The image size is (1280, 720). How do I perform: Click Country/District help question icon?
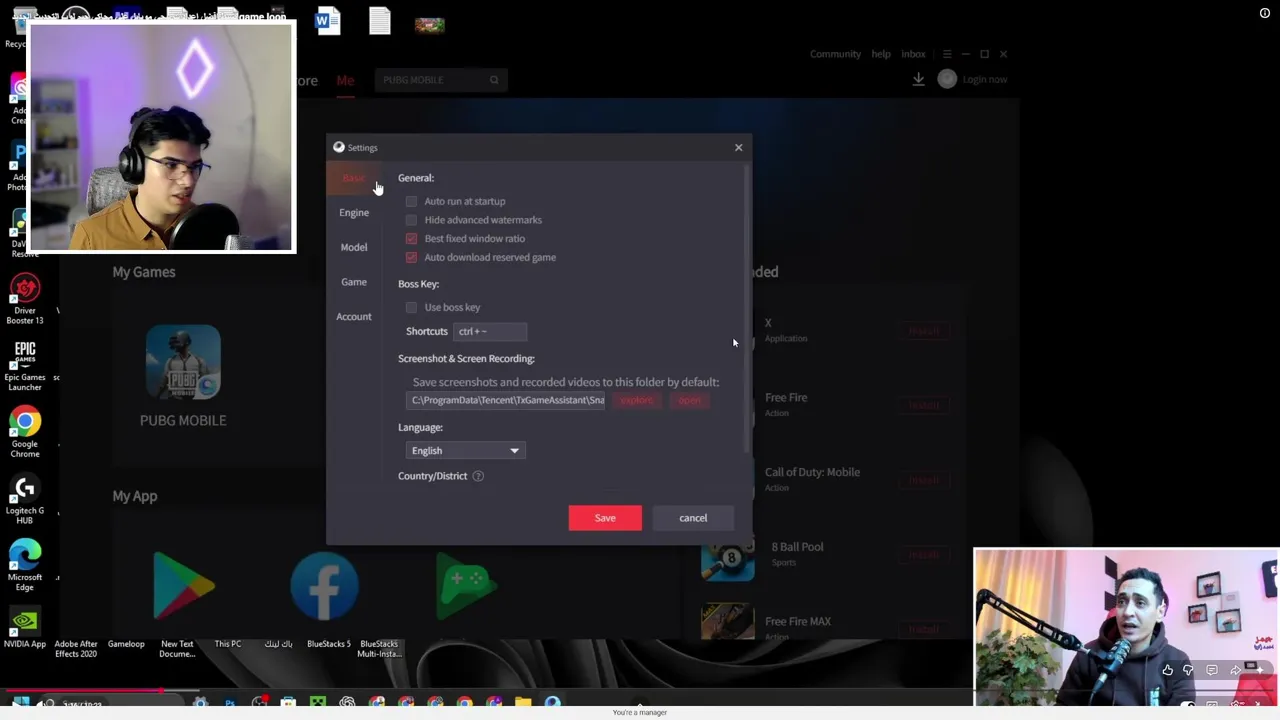[x=478, y=476]
